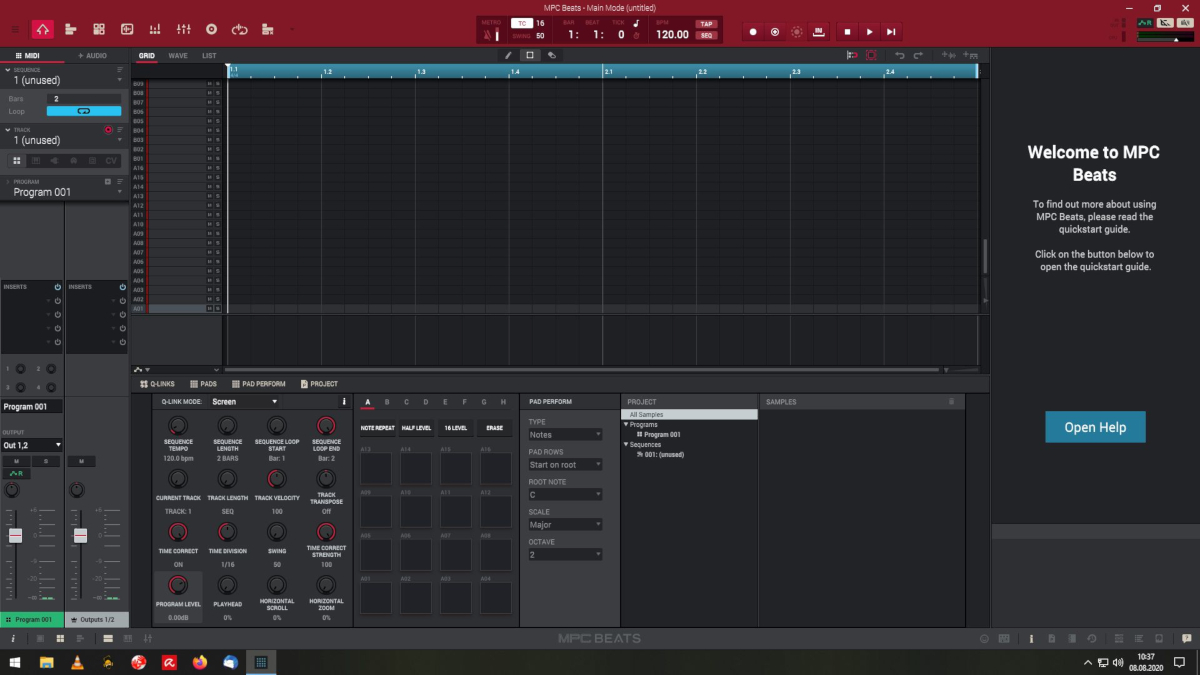Toggle the SEQ tempo button
This screenshot has height=675, width=1200.
706,35
